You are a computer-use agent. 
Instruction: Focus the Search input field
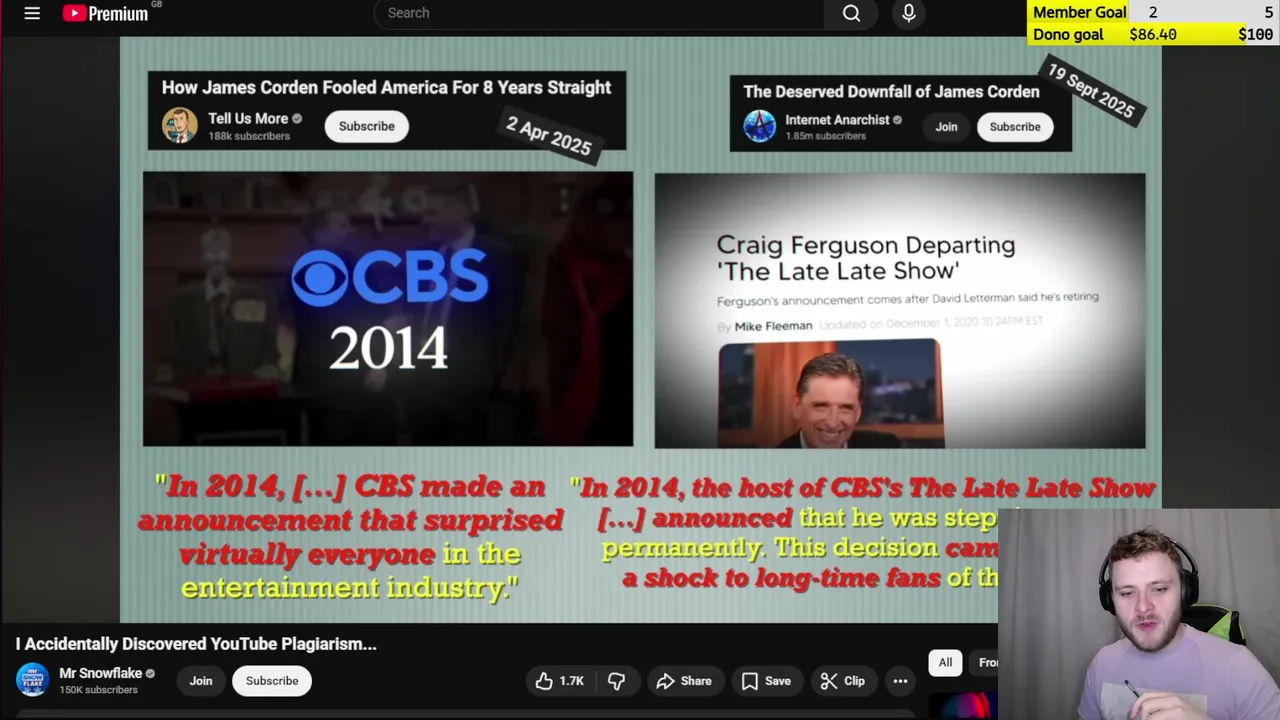click(600, 13)
